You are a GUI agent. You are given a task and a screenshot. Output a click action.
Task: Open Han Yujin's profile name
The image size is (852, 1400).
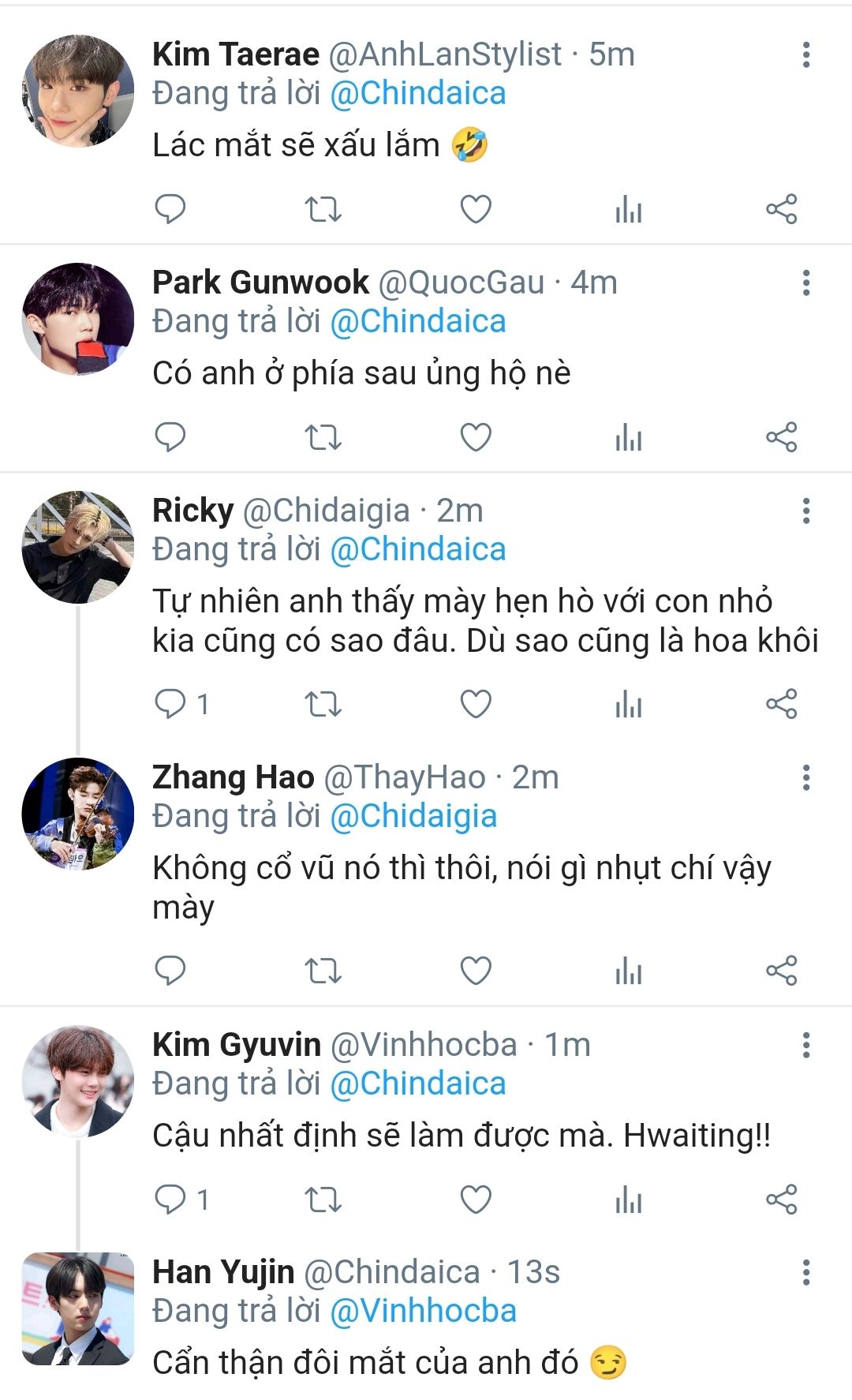tap(223, 1272)
